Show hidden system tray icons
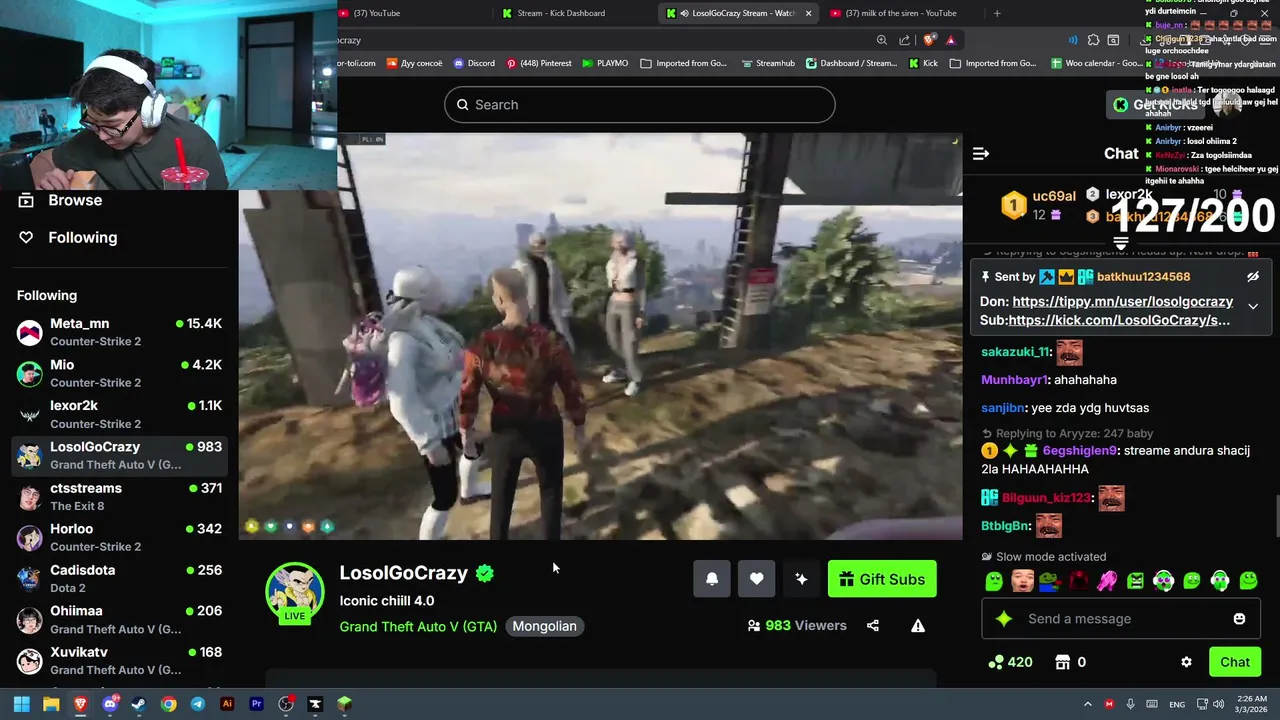This screenshot has width=1280, height=720. pyautogui.click(x=1087, y=704)
